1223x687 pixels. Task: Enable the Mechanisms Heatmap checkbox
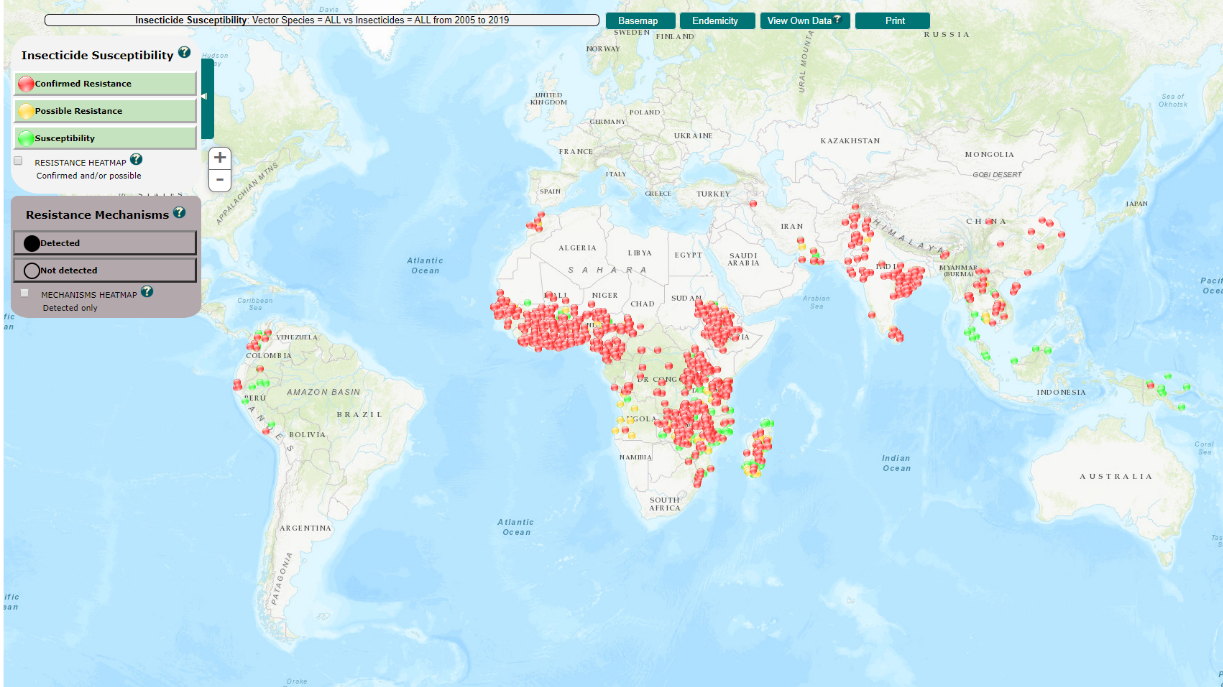[25, 293]
